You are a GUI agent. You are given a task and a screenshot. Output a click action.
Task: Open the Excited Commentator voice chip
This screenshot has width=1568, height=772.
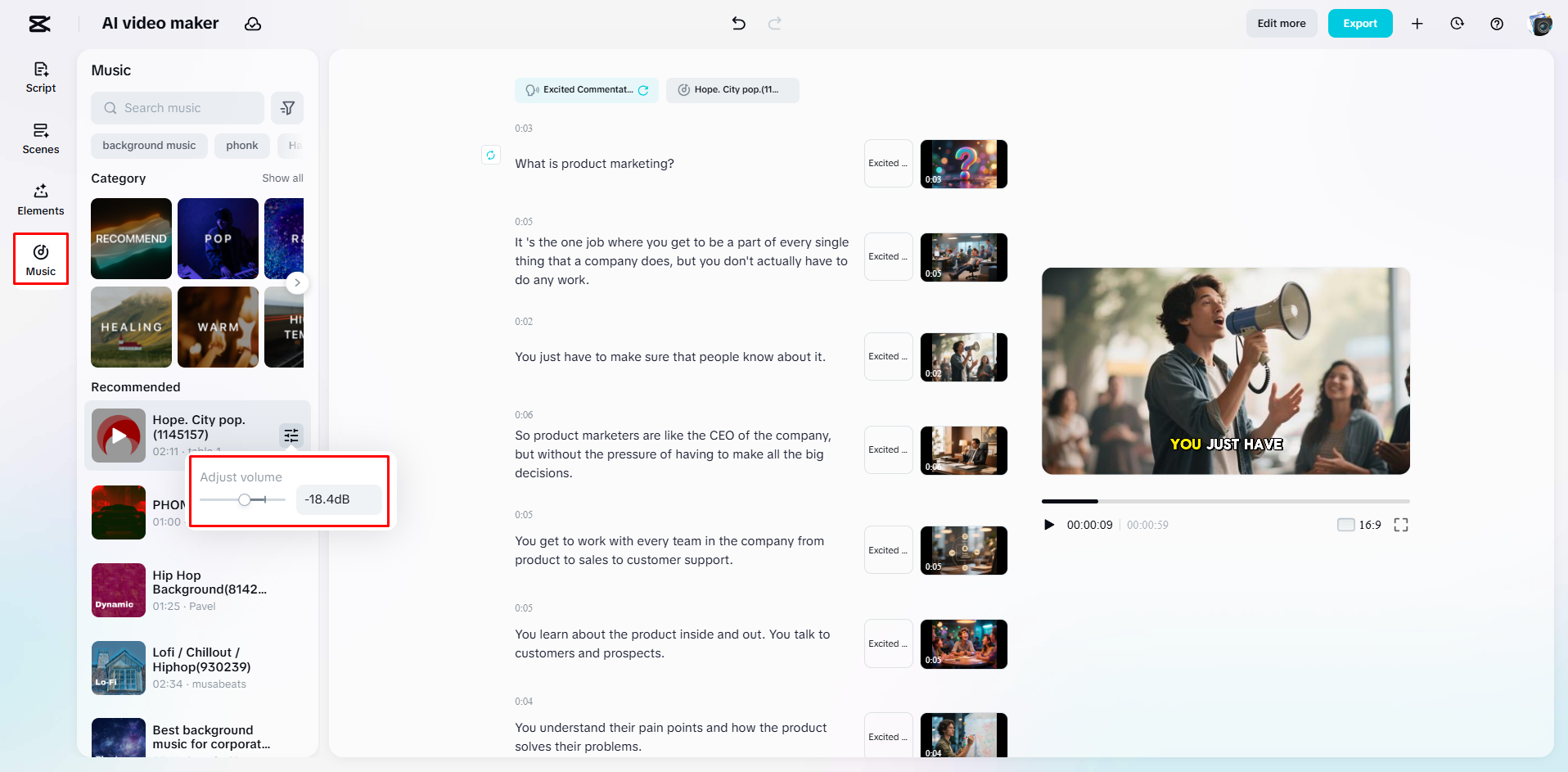coord(587,90)
